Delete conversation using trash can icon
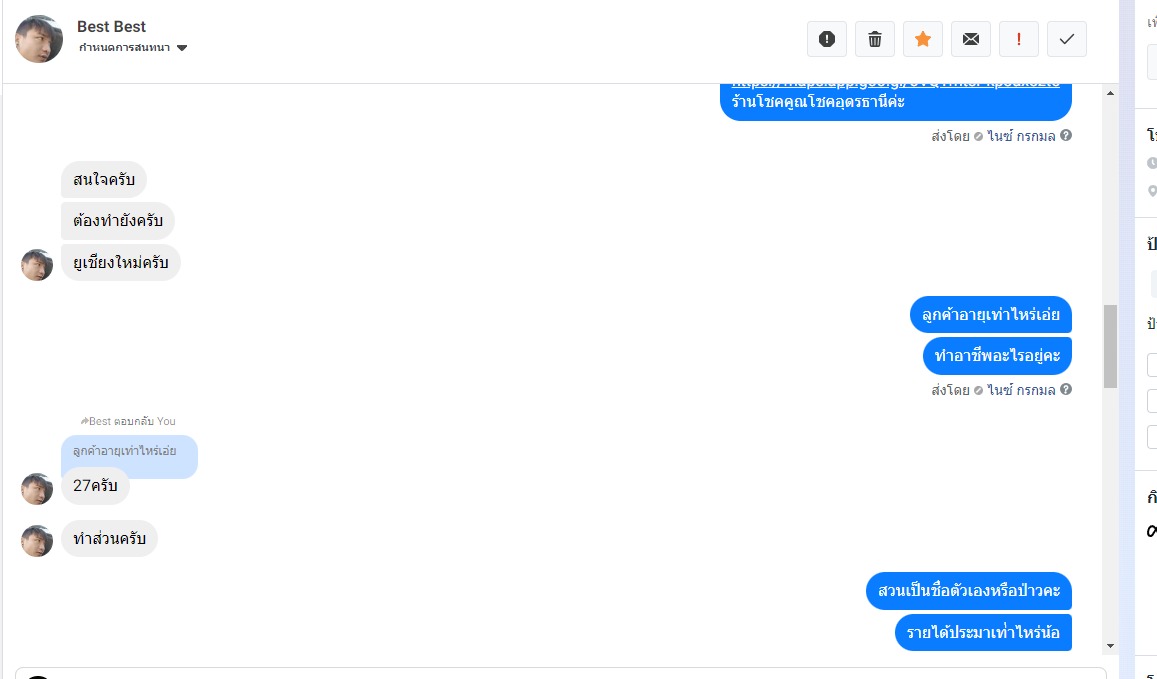1157x679 pixels. 874,39
